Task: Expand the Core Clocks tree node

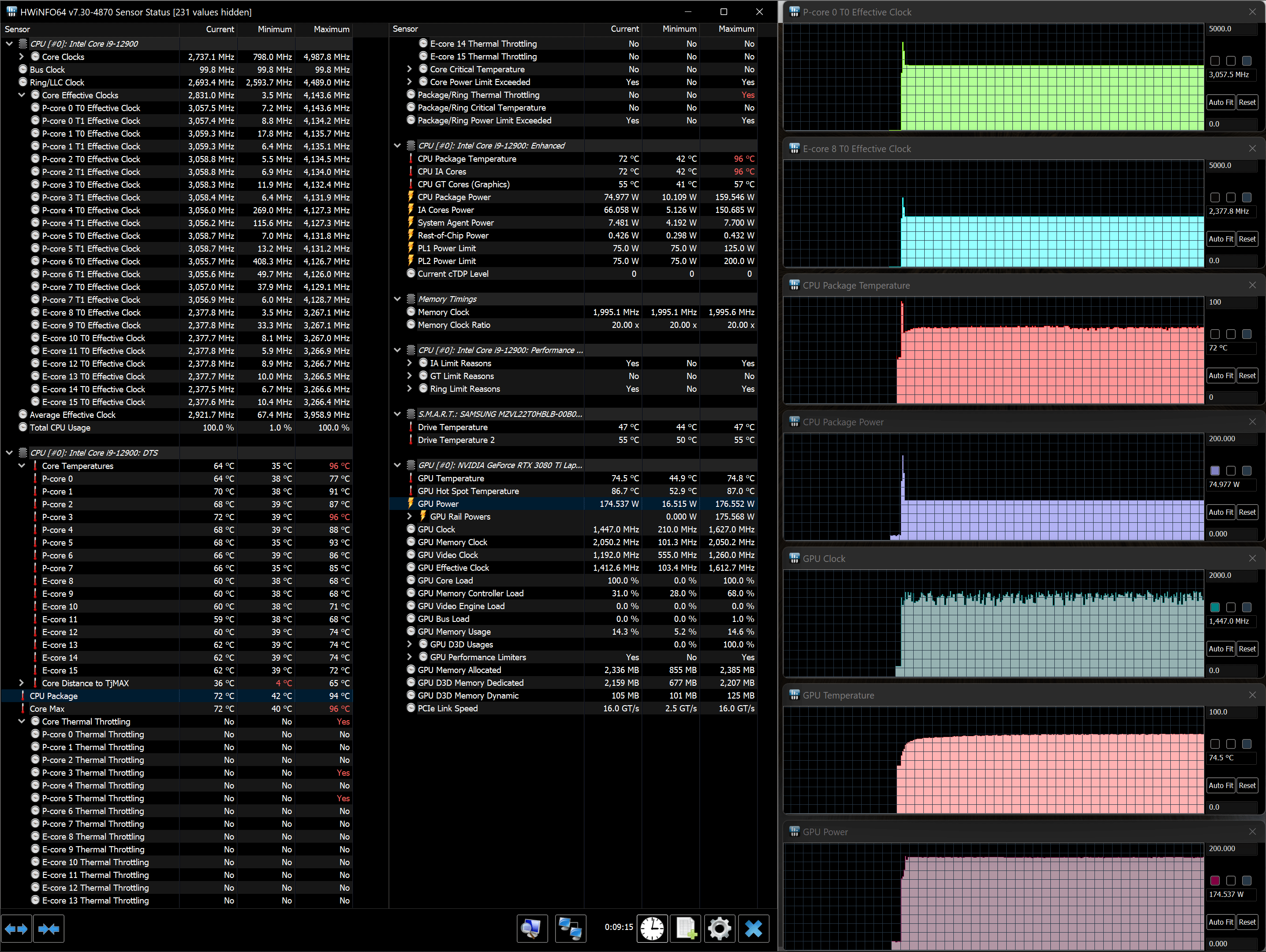Action: 22,57
